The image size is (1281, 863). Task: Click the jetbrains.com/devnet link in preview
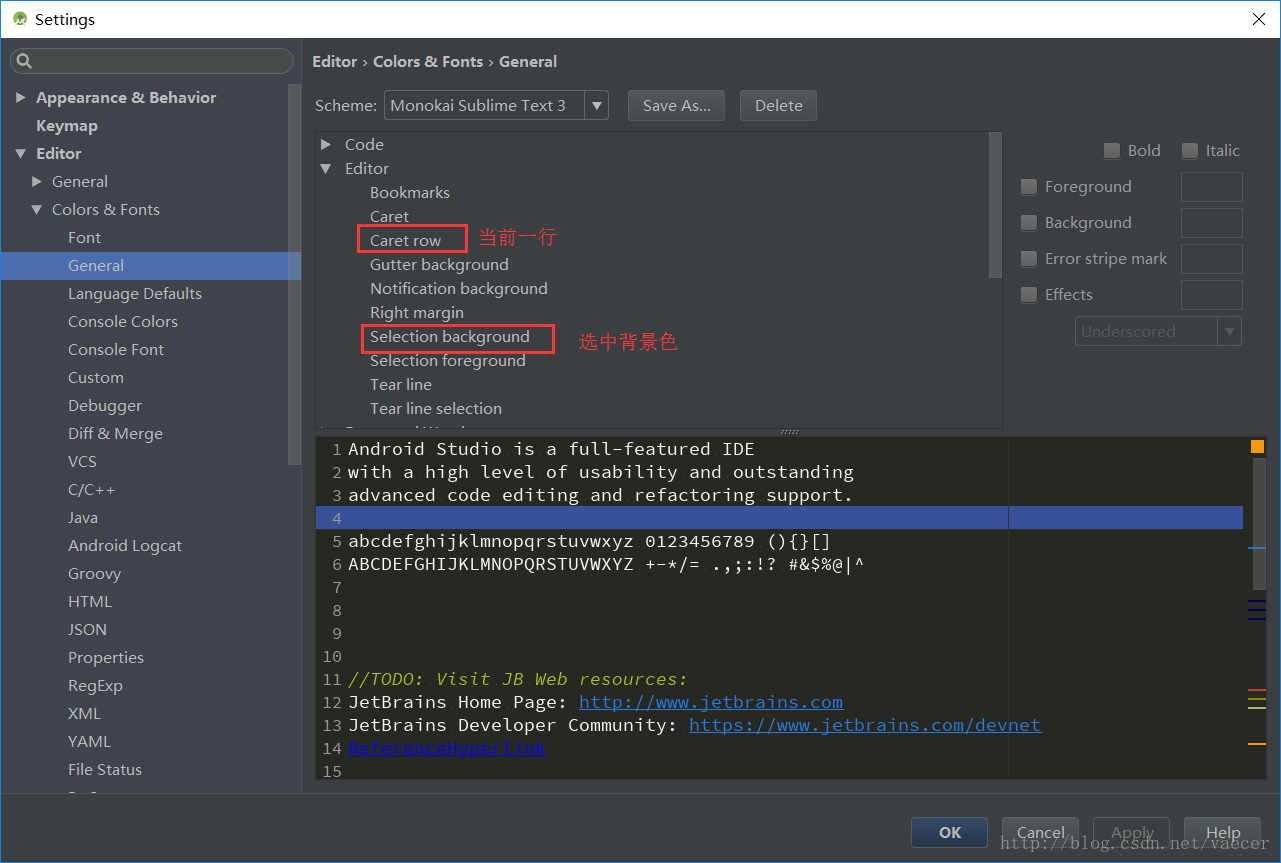(865, 725)
